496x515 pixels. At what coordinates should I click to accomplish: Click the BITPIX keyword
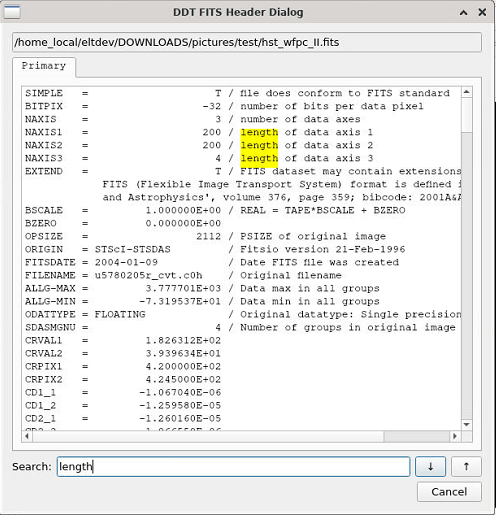coord(44,106)
